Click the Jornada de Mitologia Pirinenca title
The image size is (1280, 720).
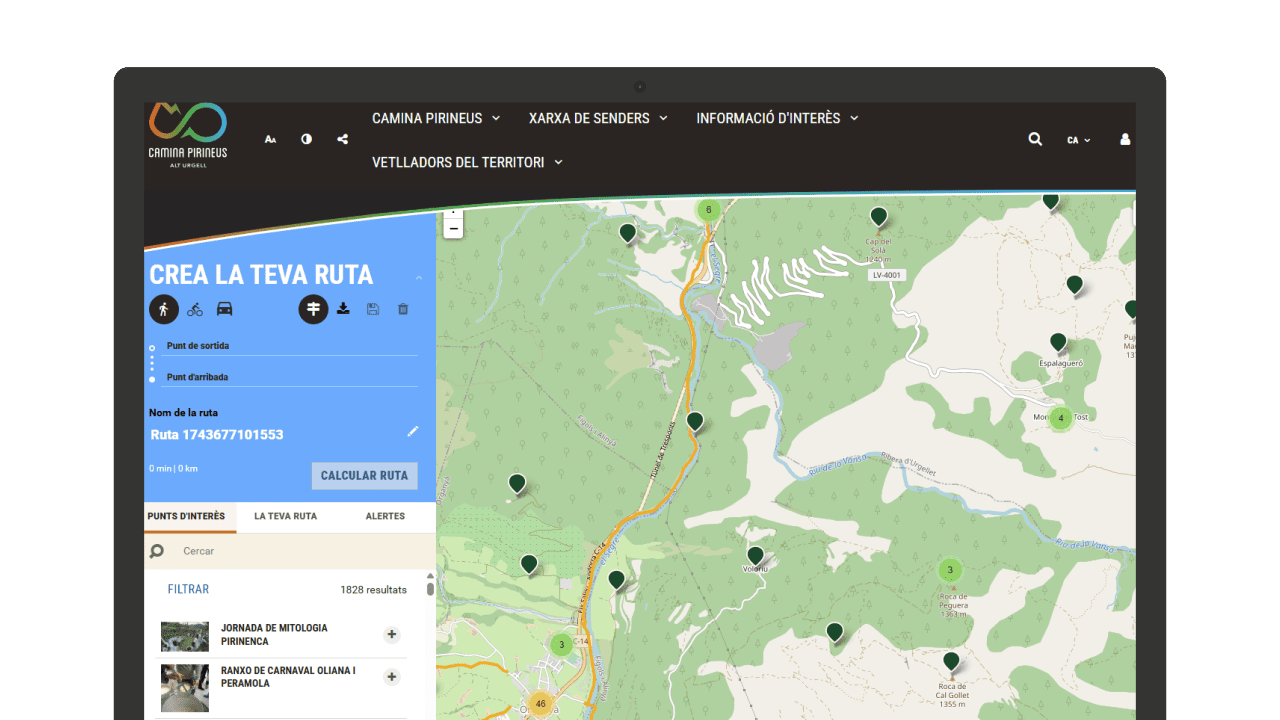click(x=274, y=635)
